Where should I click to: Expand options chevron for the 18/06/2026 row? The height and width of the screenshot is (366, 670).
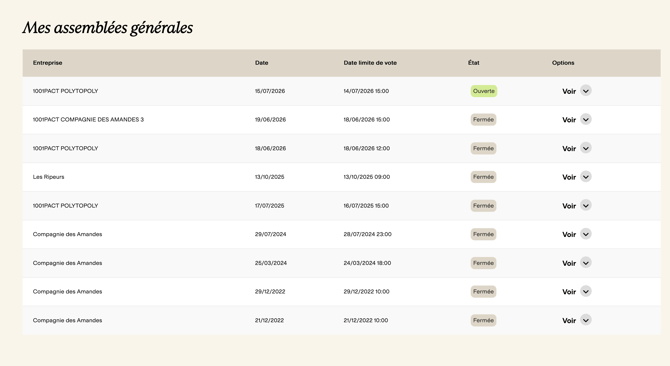586,148
